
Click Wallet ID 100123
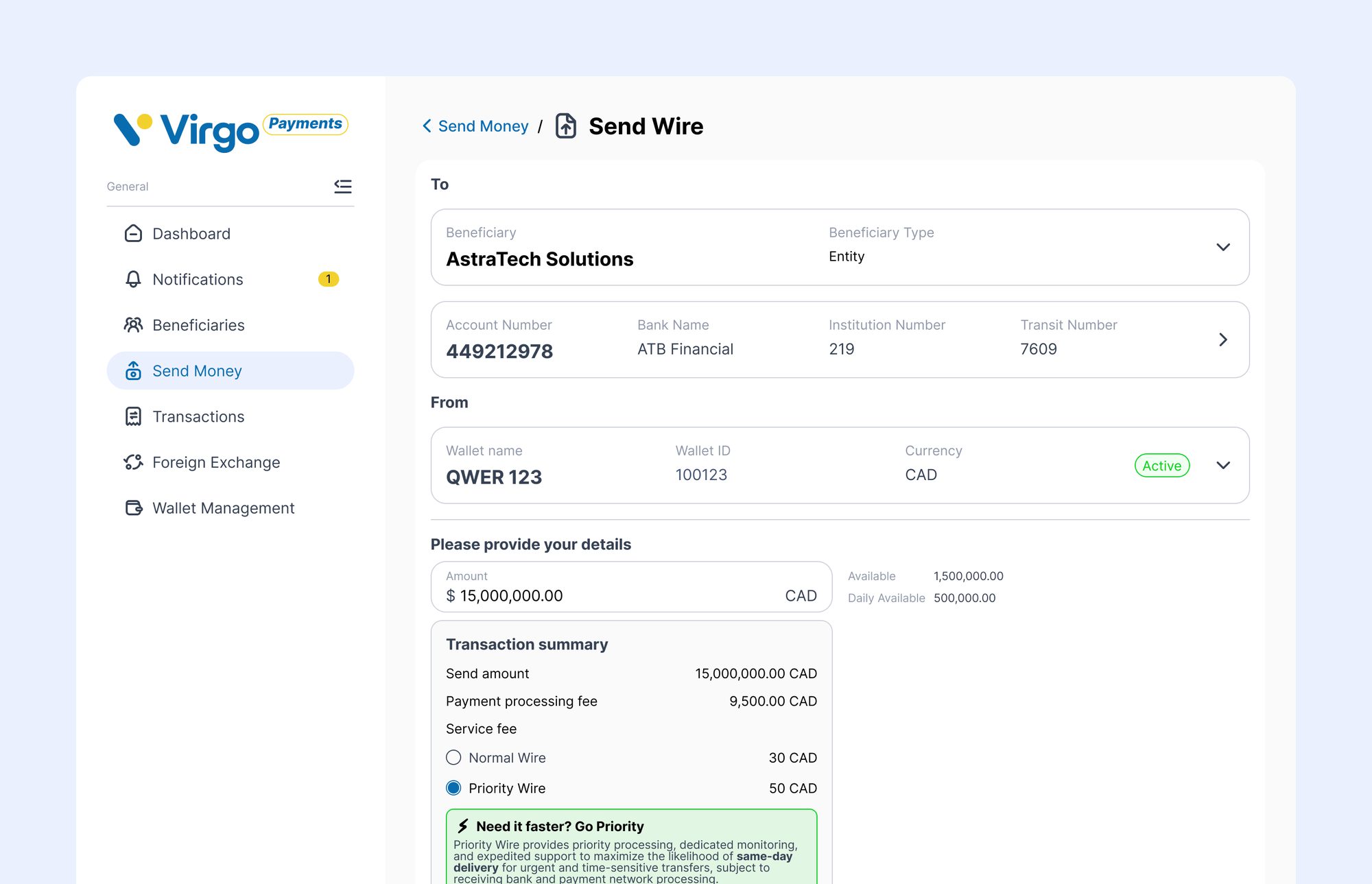(701, 475)
